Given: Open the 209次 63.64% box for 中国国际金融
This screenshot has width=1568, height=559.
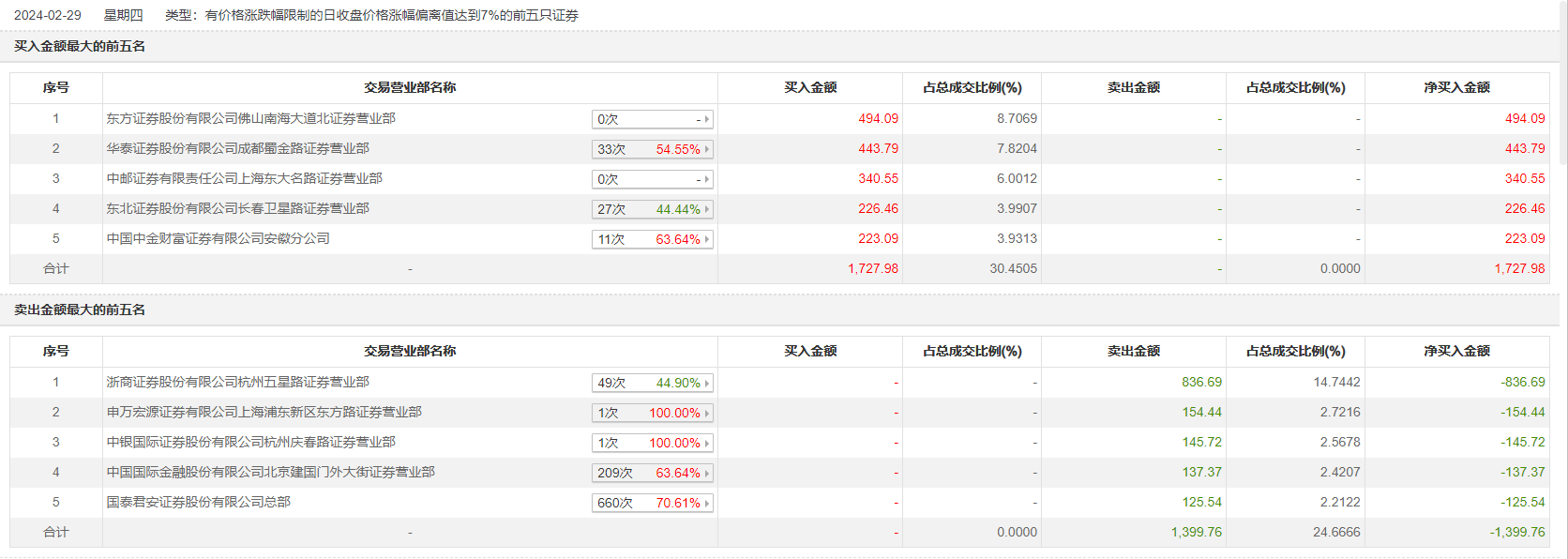Looking at the screenshot, I should coord(653,473).
